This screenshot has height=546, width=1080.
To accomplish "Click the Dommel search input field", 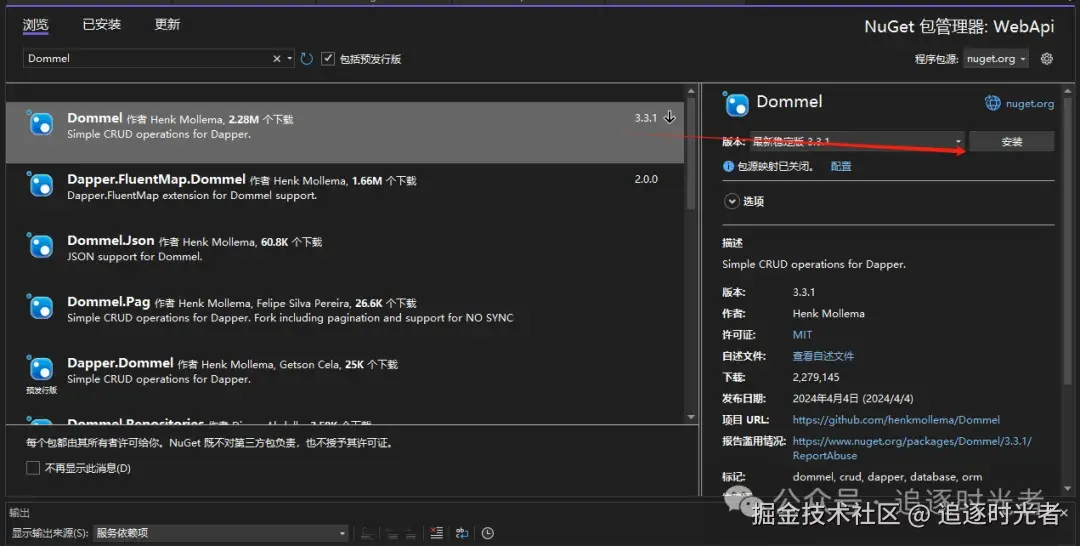I will (148, 59).
